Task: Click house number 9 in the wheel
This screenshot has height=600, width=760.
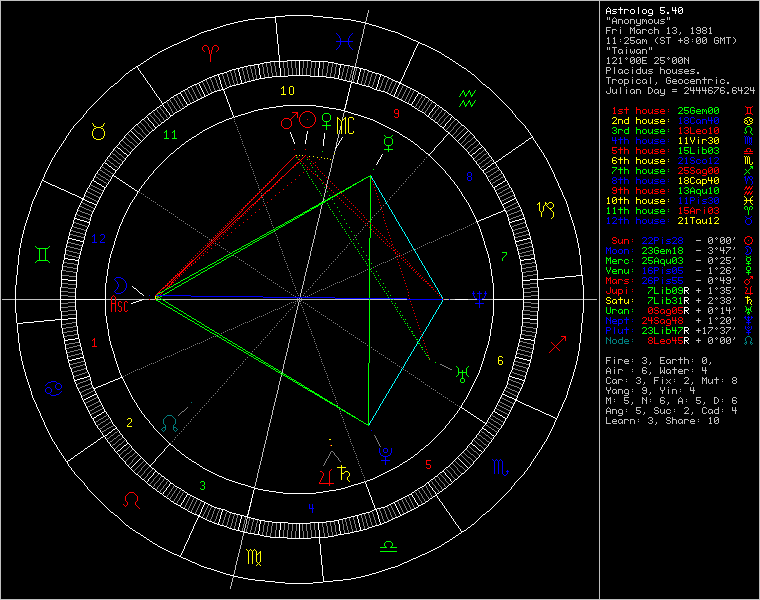Action: pyautogui.click(x=396, y=113)
